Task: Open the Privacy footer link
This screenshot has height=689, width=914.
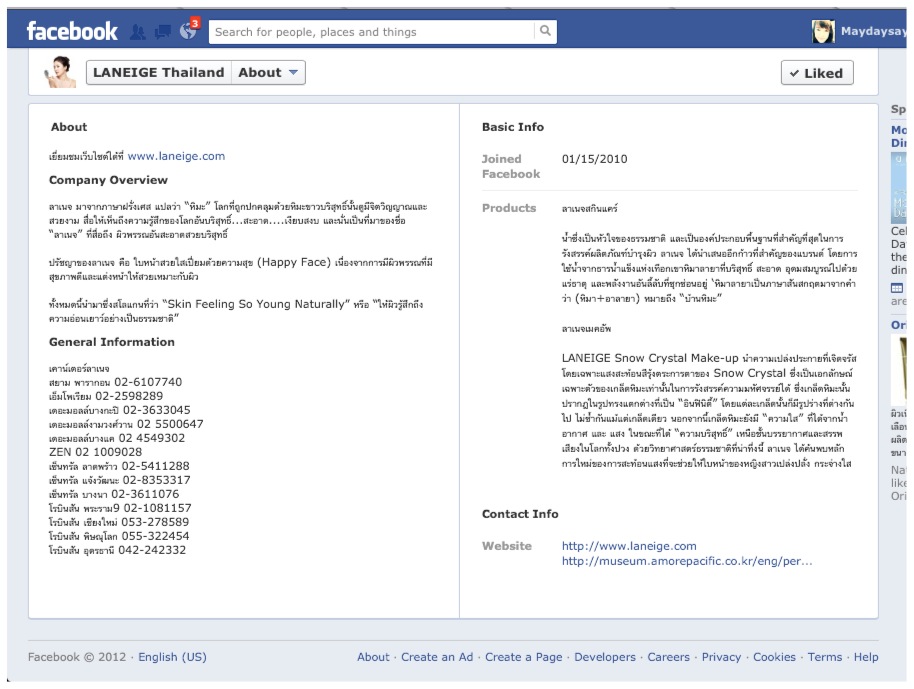Action: pyautogui.click(x=721, y=657)
